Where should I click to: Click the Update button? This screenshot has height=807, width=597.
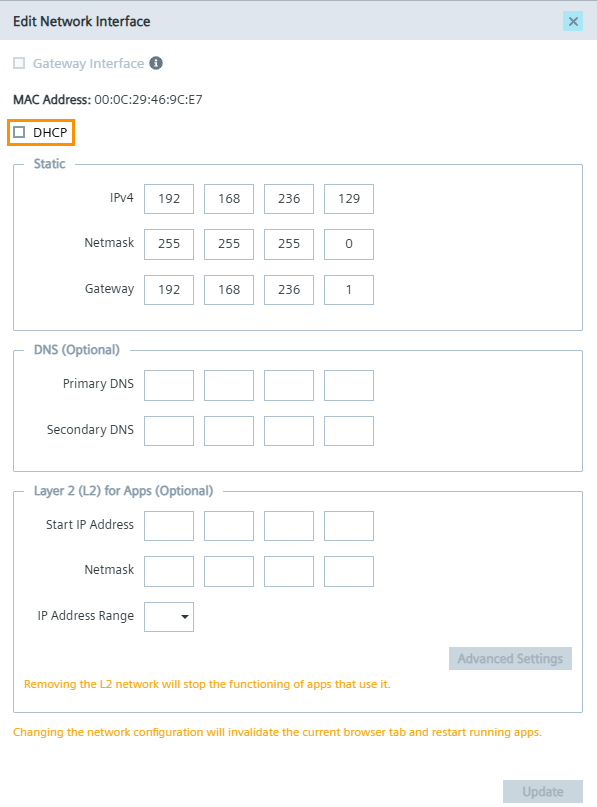[541, 791]
